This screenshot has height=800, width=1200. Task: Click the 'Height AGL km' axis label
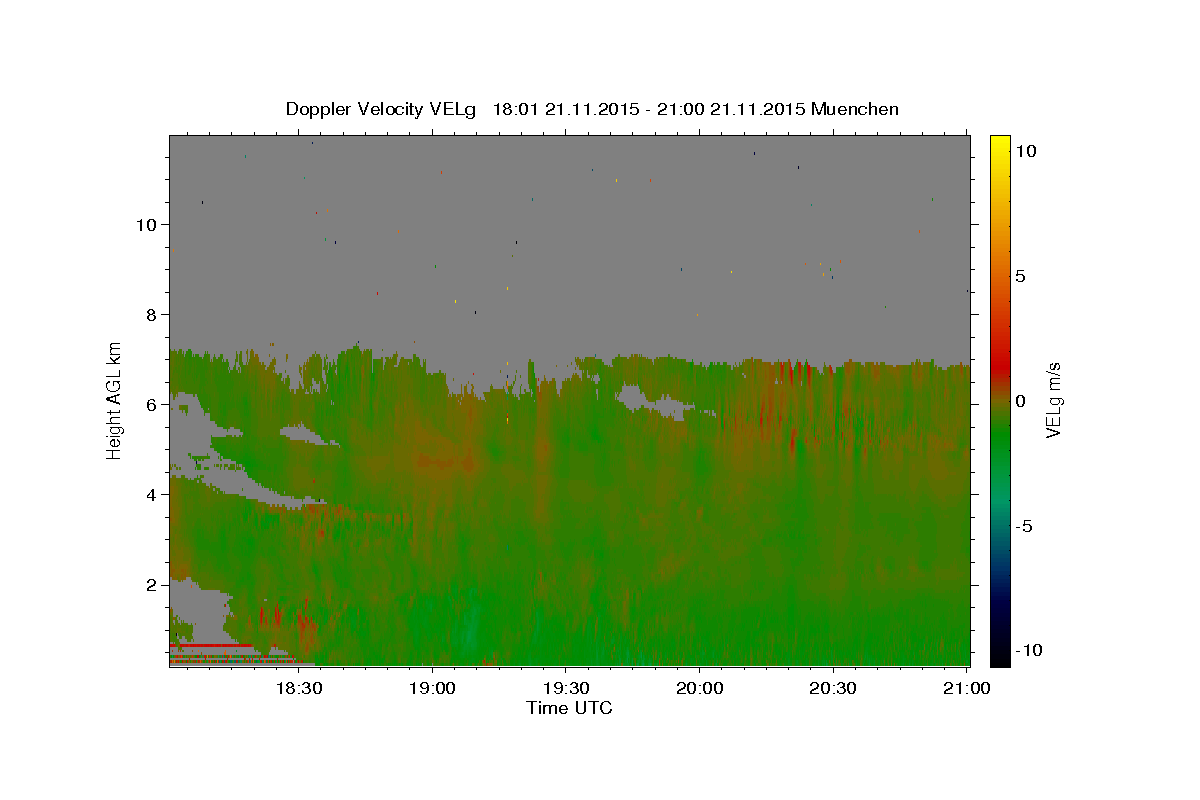pyautogui.click(x=115, y=399)
